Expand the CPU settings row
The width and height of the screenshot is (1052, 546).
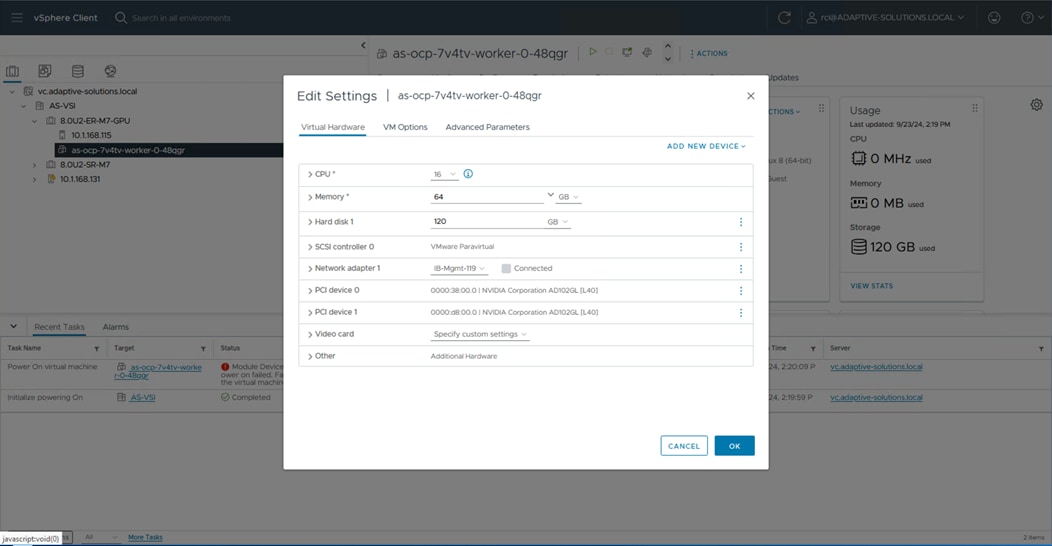(x=310, y=175)
